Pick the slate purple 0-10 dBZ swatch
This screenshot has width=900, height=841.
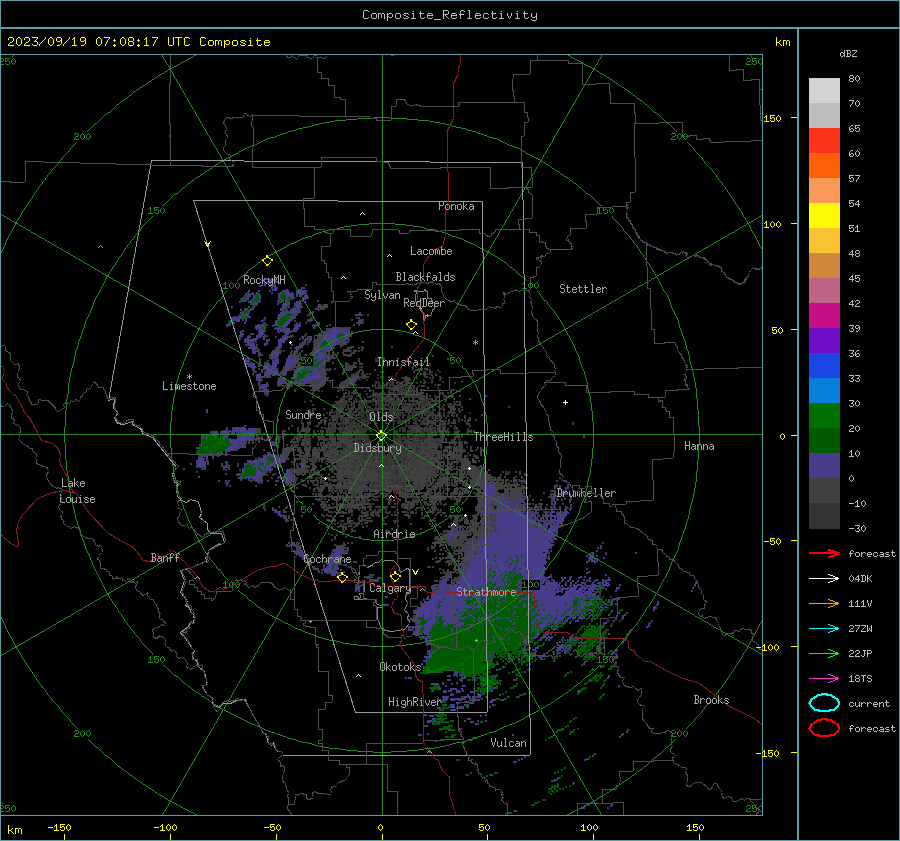coord(824,465)
